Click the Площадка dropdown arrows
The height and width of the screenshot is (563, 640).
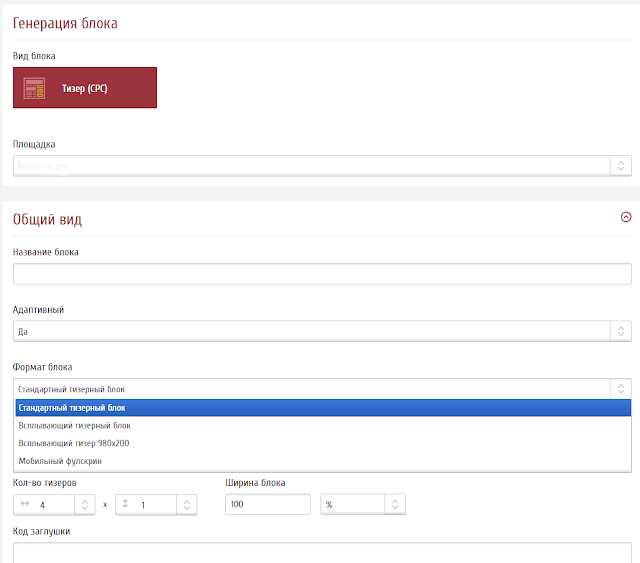click(x=621, y=166)
